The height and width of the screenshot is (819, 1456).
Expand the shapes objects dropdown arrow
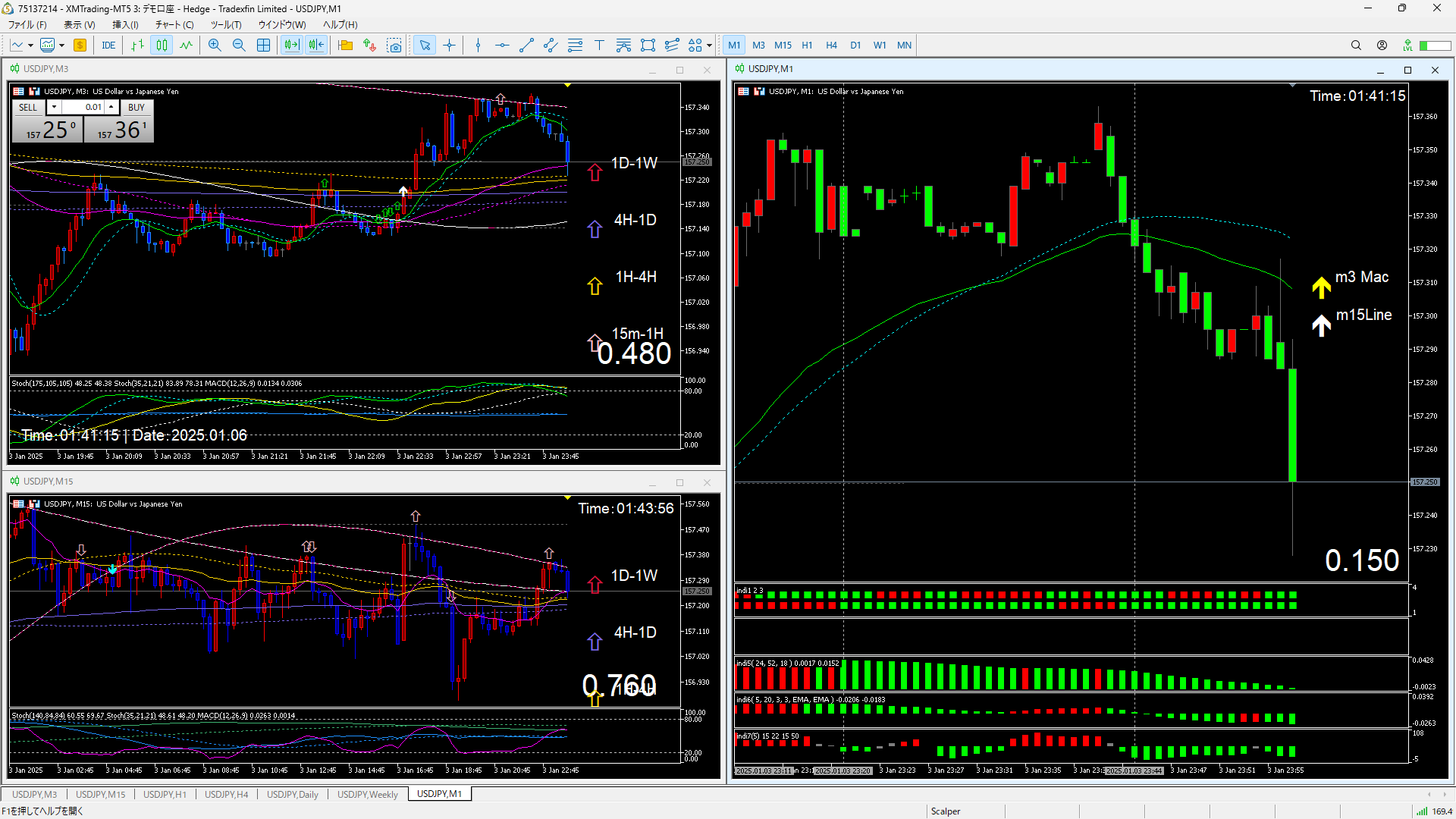pyautogui.click(x=709, y=45)
